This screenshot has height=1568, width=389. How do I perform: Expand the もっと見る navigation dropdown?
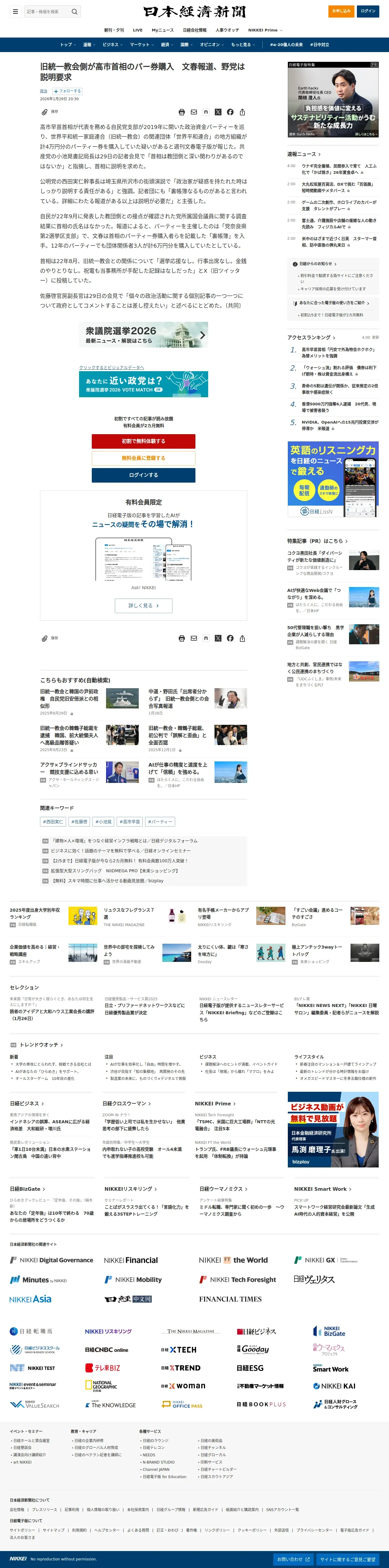(243, 45)
